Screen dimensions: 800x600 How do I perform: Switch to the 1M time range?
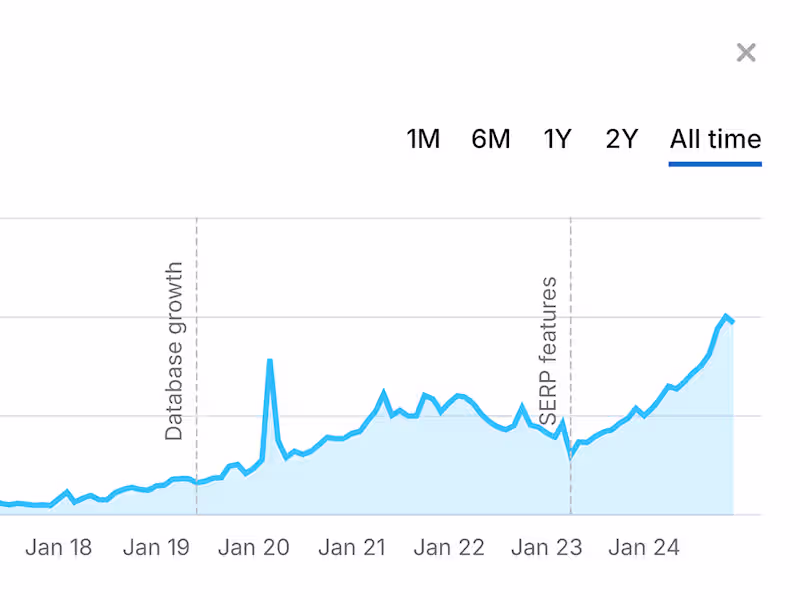(x=423, y=139)
